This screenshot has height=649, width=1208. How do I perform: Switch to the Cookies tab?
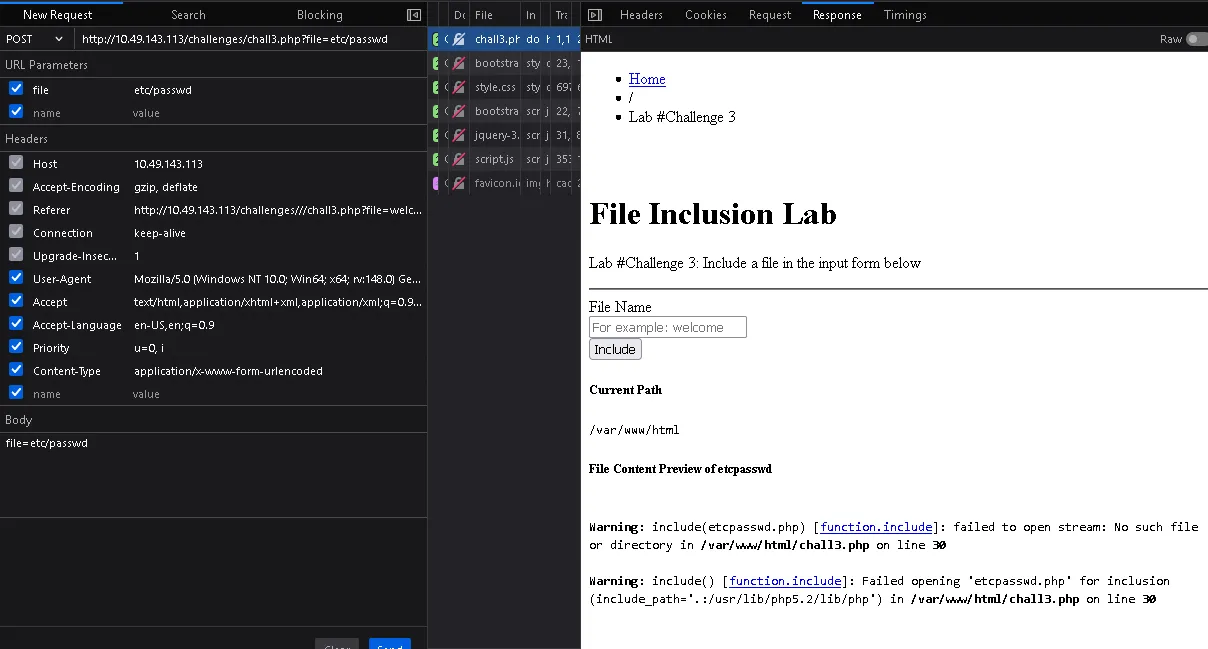point(705,15)
